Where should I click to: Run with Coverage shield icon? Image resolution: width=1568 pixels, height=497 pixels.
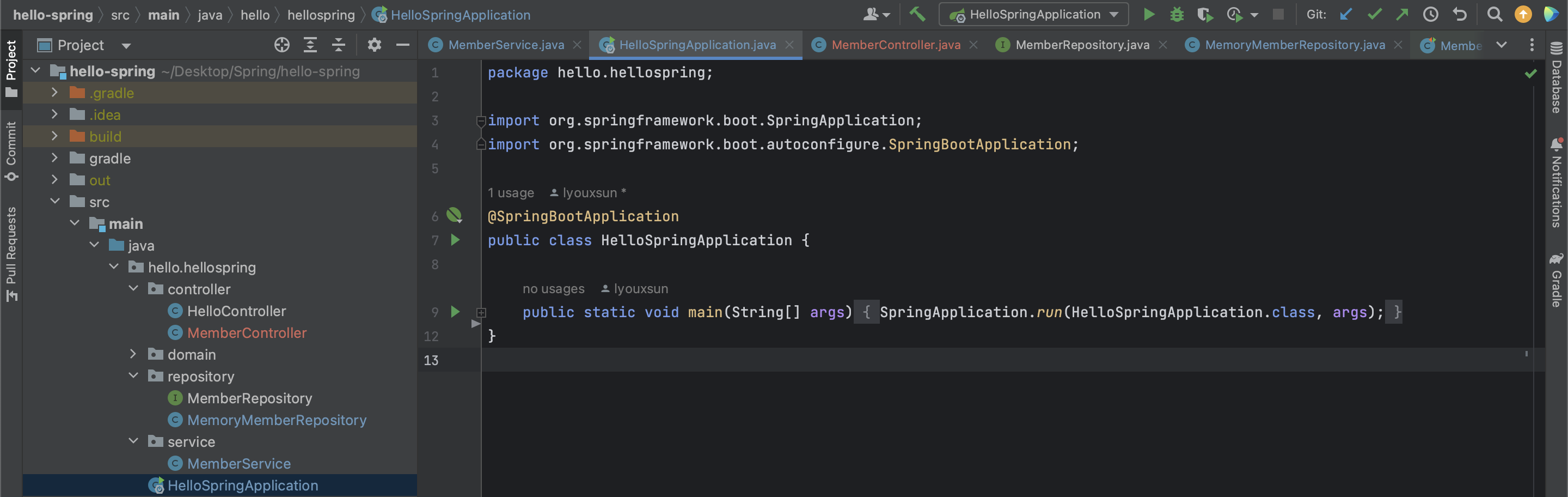coord(1205,14)
